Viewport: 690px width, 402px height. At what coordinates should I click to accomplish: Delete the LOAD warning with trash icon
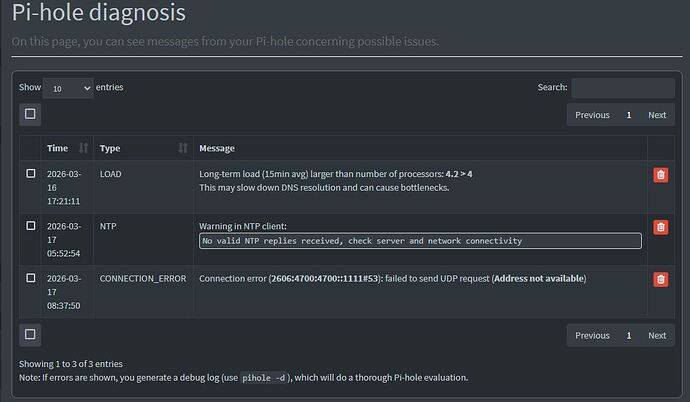point(661,175)
